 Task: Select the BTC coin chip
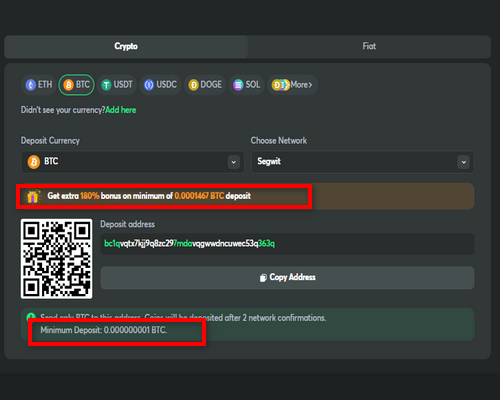point(77,85)
